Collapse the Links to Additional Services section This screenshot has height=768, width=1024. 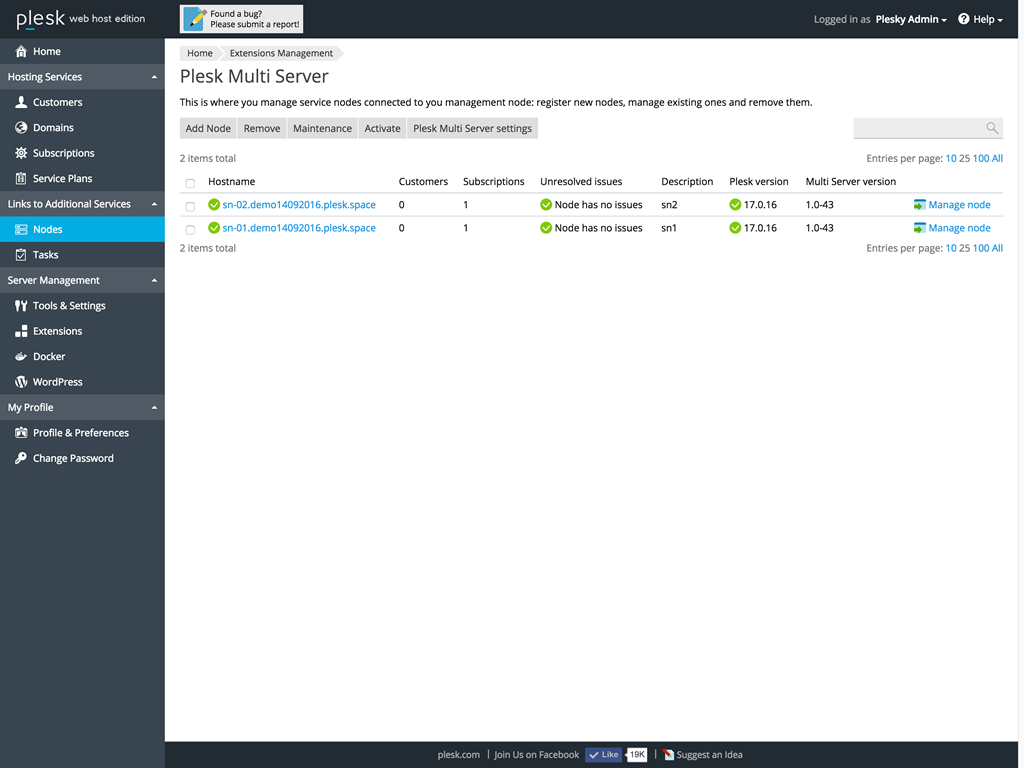click(x=154, y=204)
